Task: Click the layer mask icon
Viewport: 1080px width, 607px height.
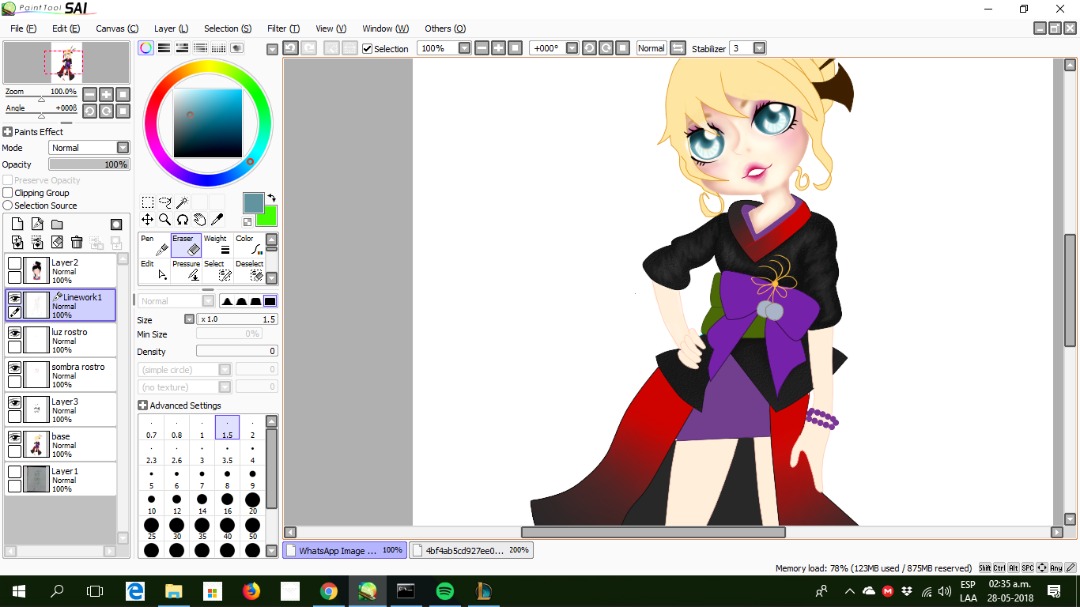Action: click(x=116, y=224)
